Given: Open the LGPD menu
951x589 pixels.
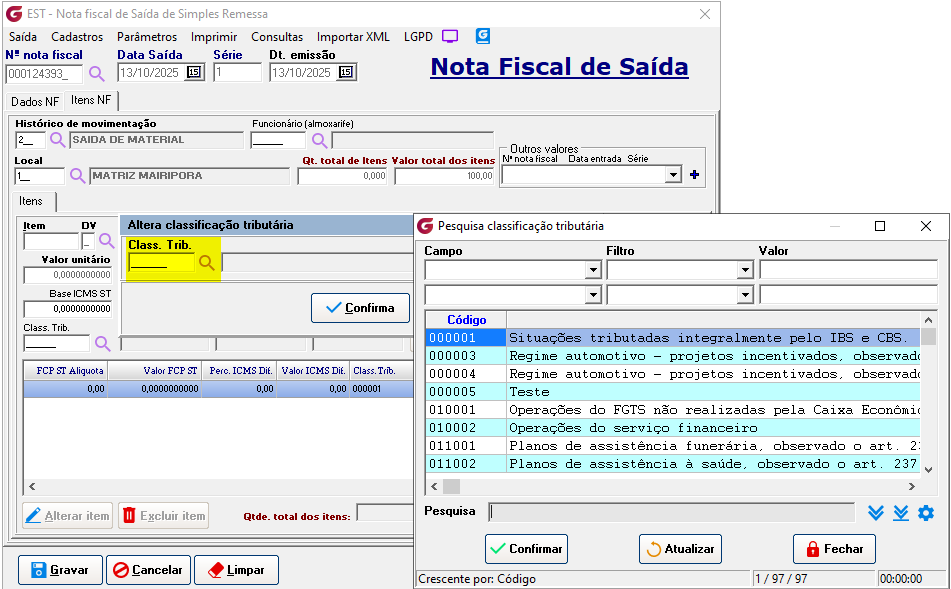Looking at the screenshot, I should [418, 37].
